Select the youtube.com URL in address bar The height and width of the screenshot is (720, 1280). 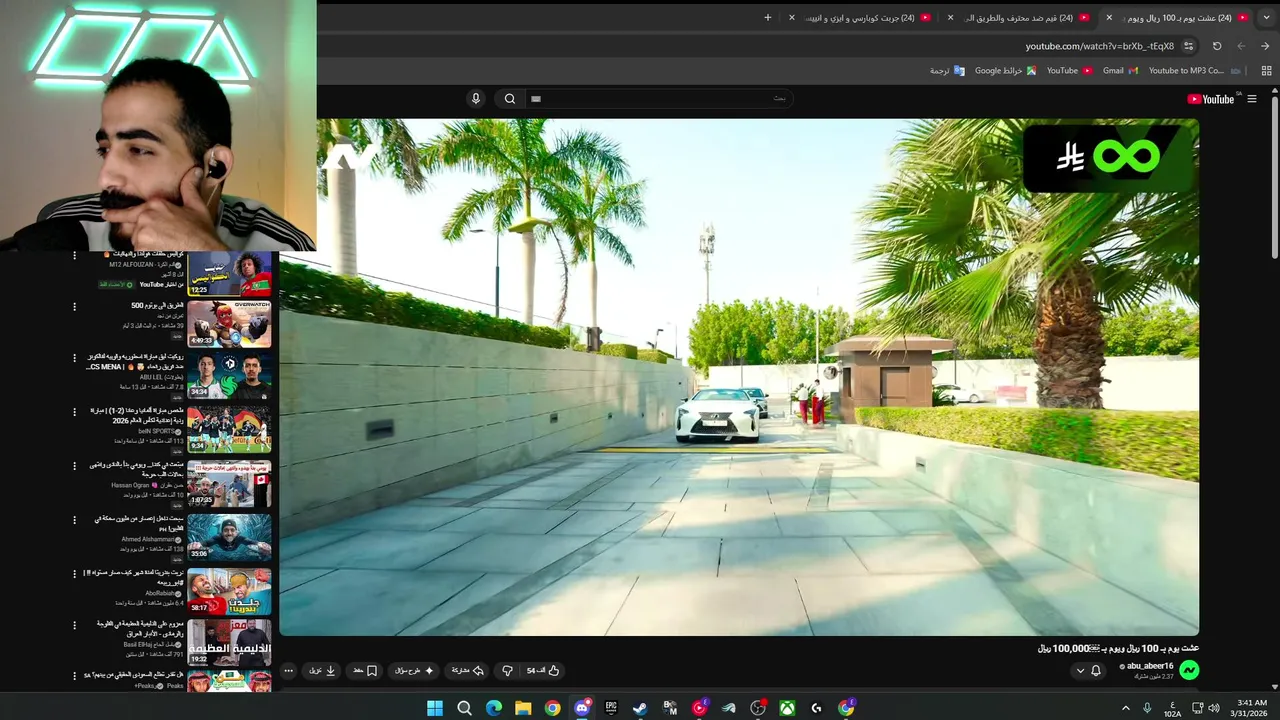coord(1099,46)
